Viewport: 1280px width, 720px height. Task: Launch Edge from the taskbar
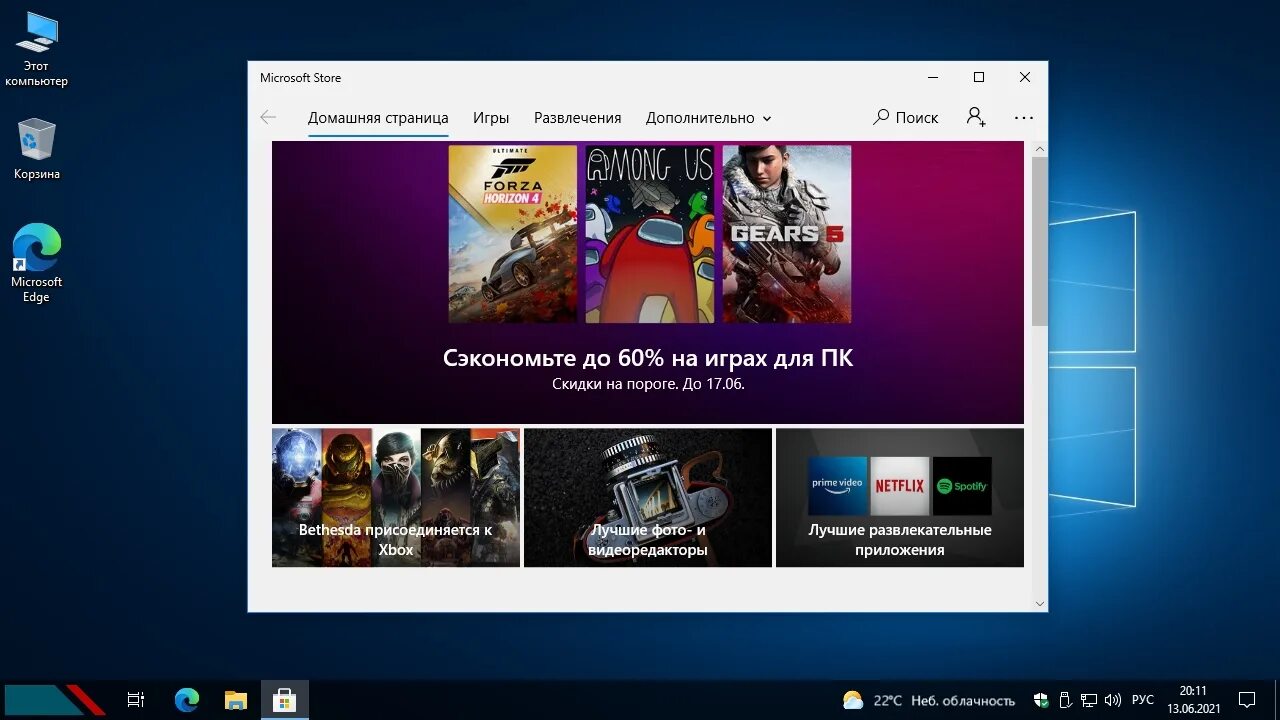[x=187, y=700]
